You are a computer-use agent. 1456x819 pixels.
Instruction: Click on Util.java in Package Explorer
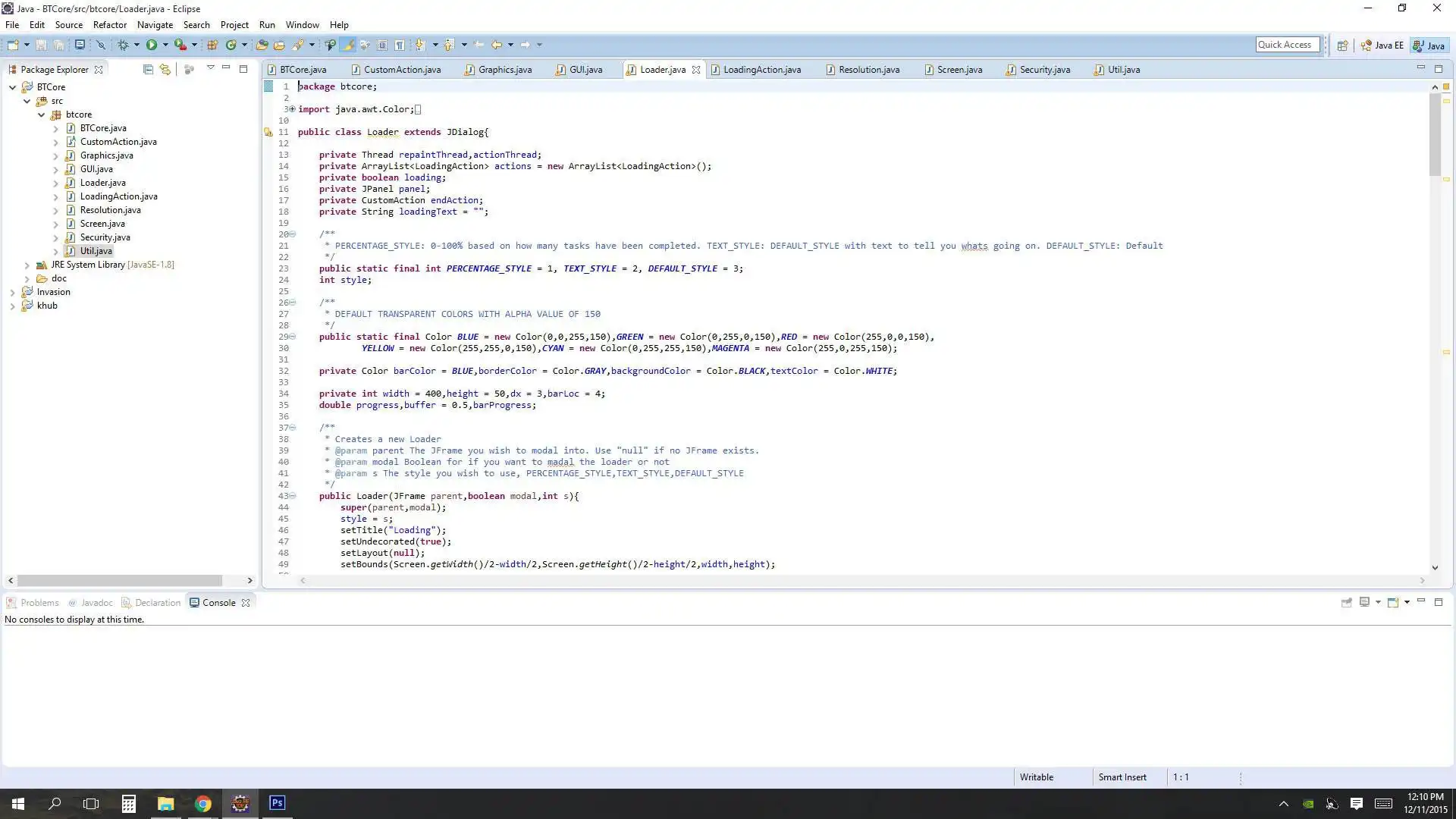click(x=95, y=250)
